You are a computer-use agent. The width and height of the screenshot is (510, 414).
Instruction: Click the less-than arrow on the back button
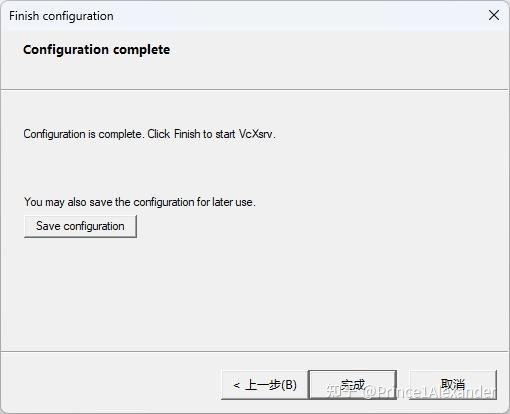point(237,386)
